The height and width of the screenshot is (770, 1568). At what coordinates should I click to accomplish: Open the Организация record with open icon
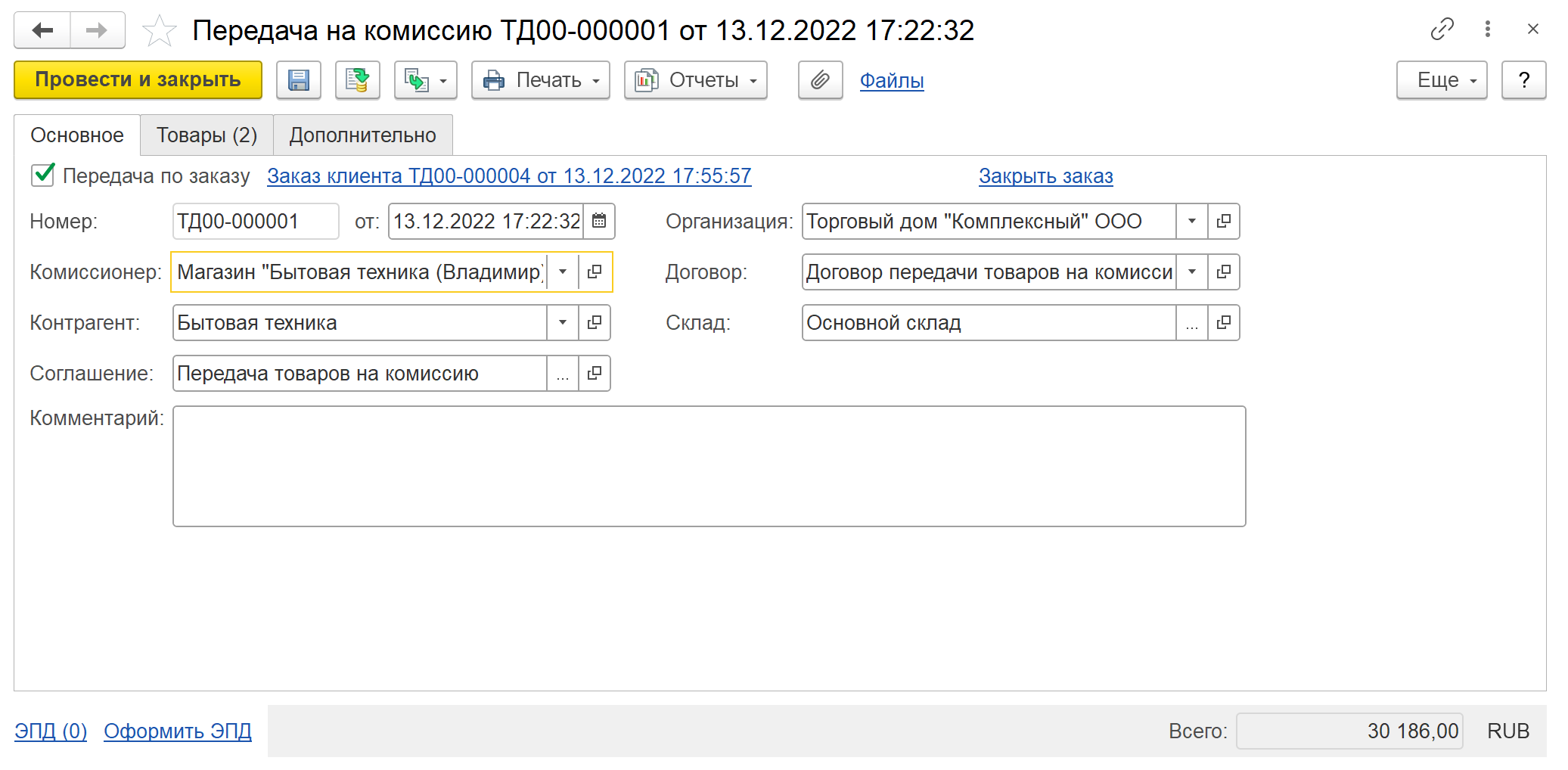(1223, 222)
